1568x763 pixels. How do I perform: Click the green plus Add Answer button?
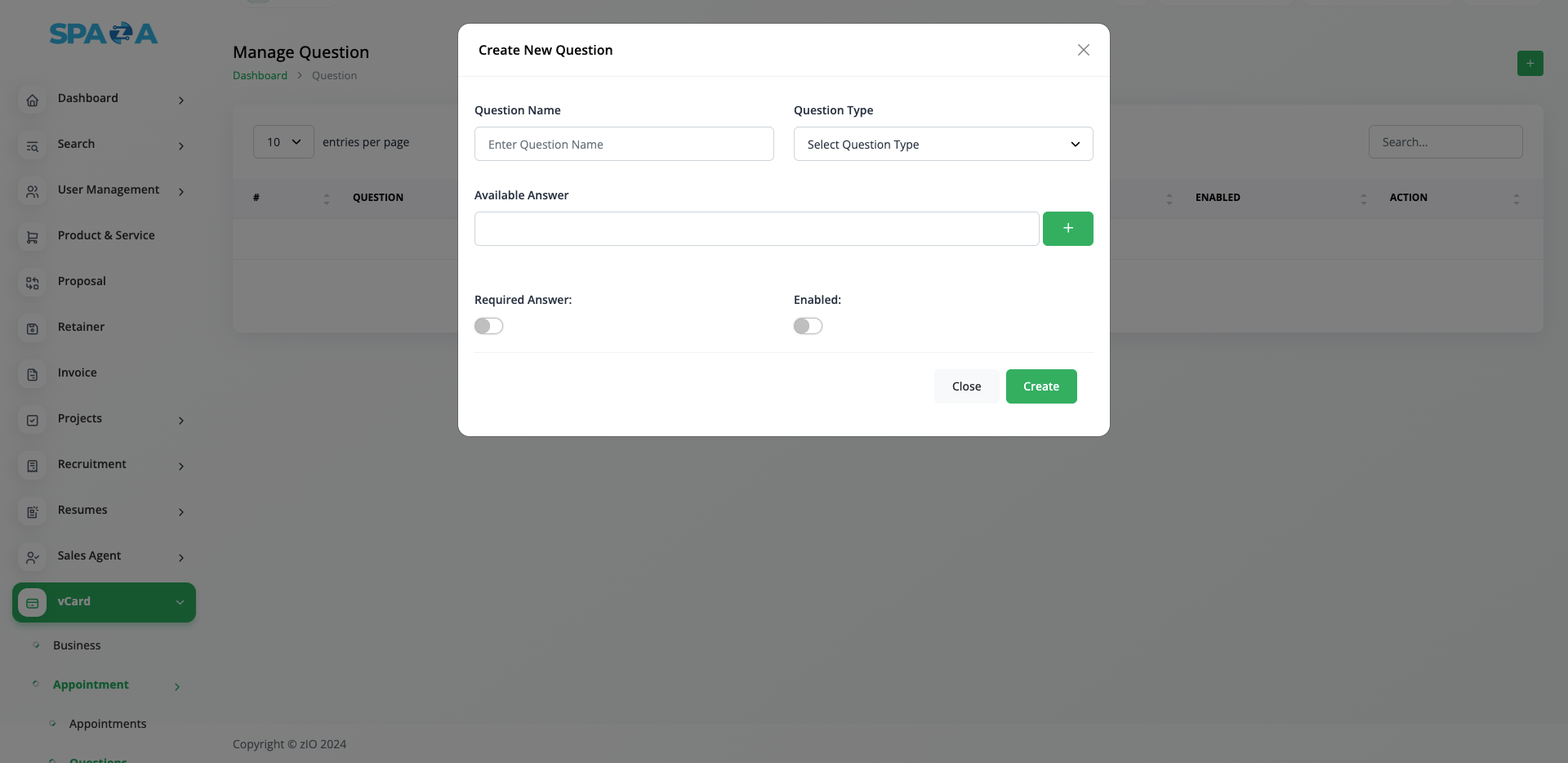tap(1067, 229)
